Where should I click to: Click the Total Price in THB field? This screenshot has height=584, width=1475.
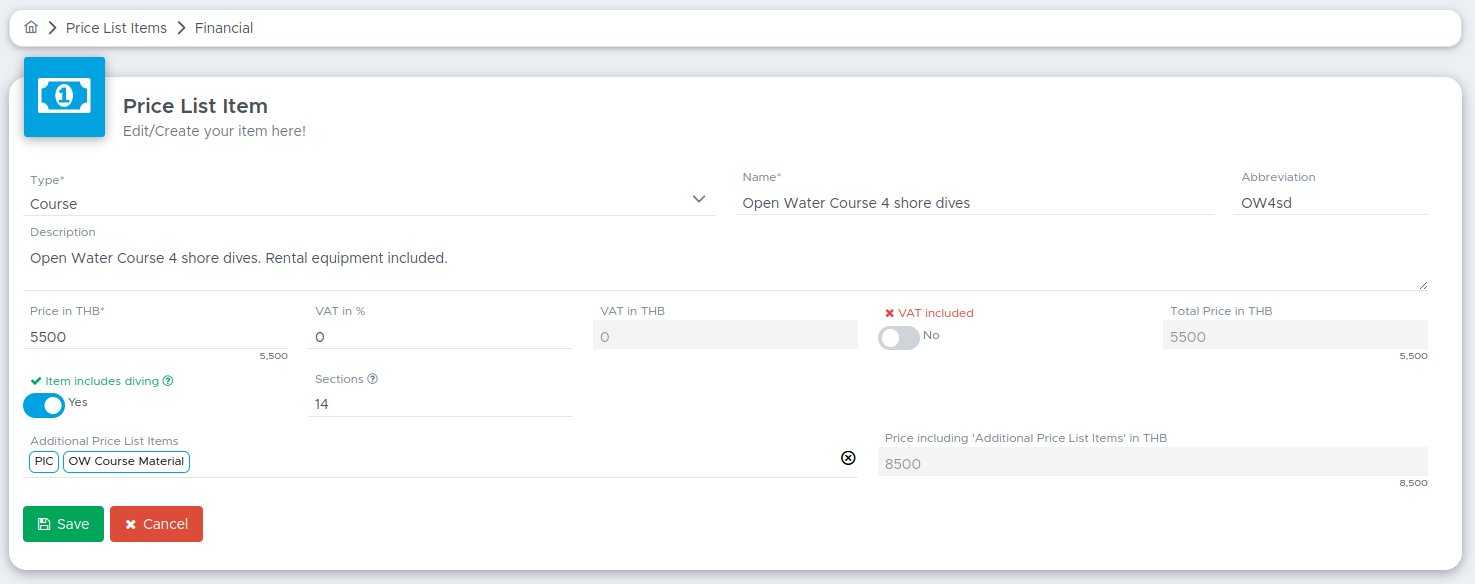pyautogui.click(x=1295, y=335)
